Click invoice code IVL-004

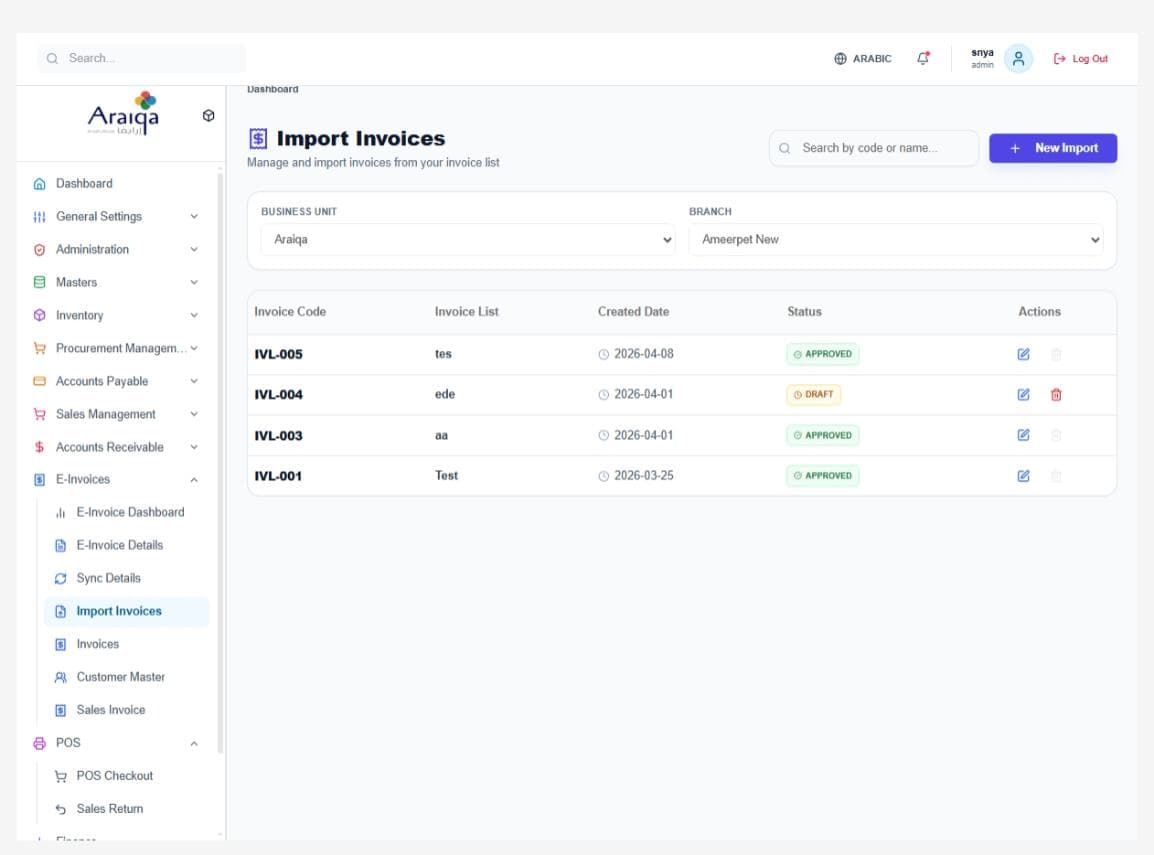click(278, 394)
